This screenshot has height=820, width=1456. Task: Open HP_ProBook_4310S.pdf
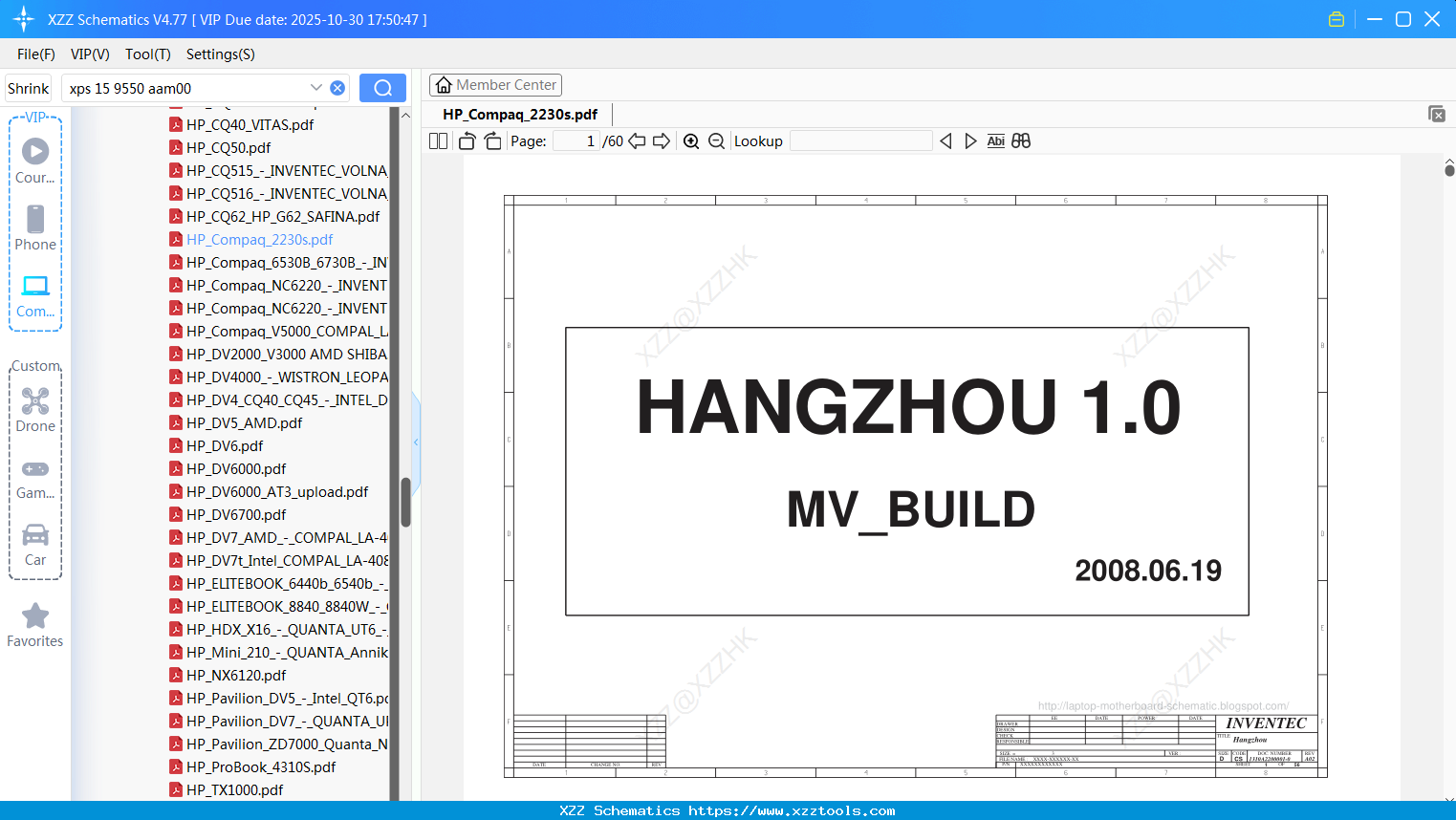[x=252, y=766]
